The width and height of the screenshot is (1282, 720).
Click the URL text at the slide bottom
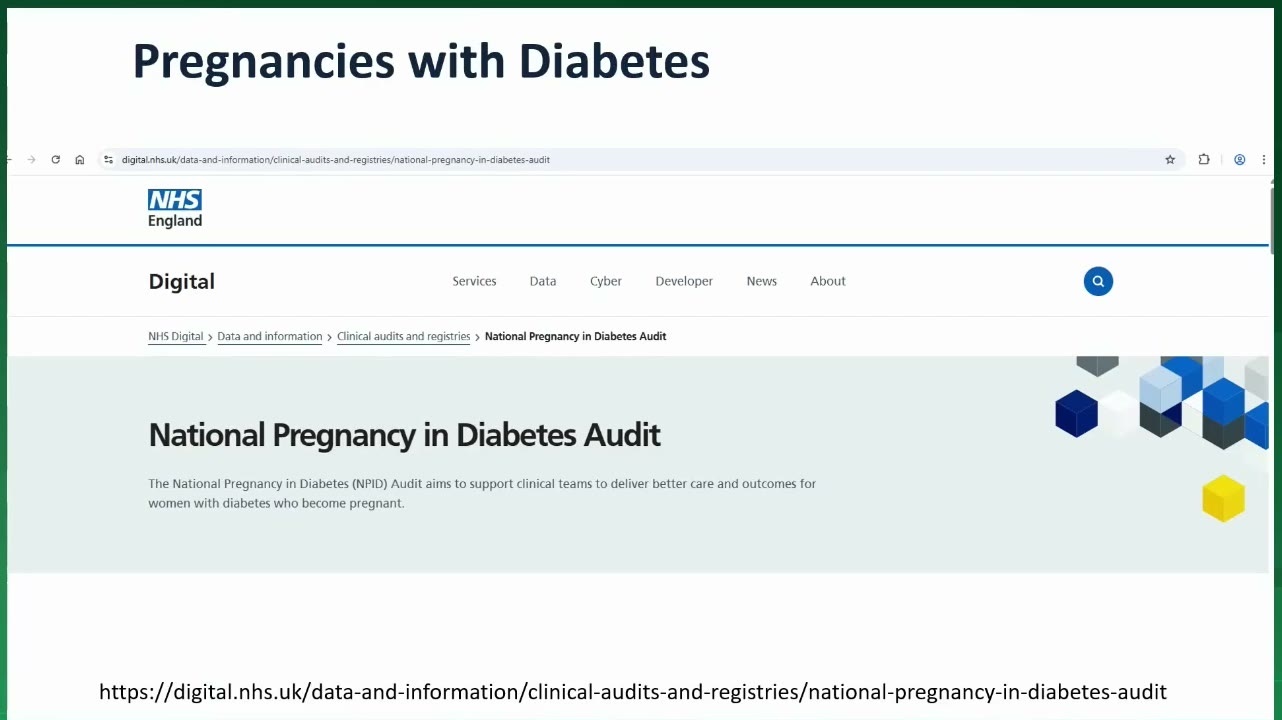pyautogui.click(x=633, y=692)
